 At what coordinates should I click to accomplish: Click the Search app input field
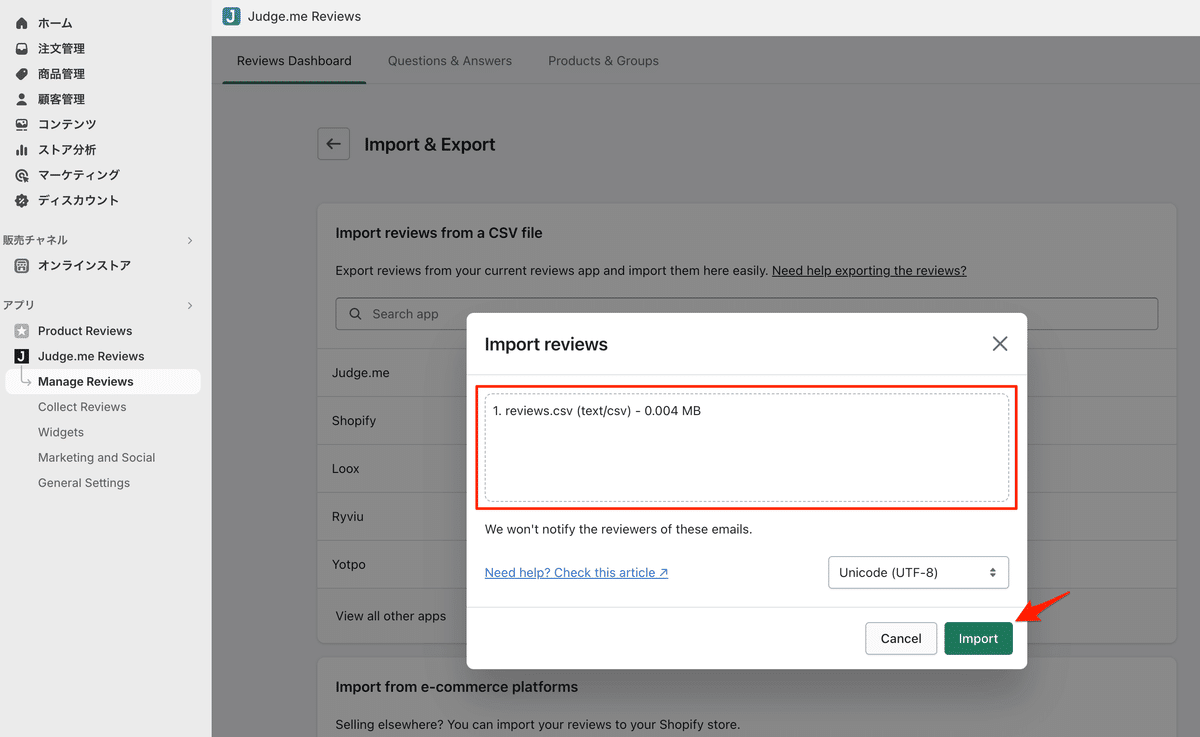point(746,314)
